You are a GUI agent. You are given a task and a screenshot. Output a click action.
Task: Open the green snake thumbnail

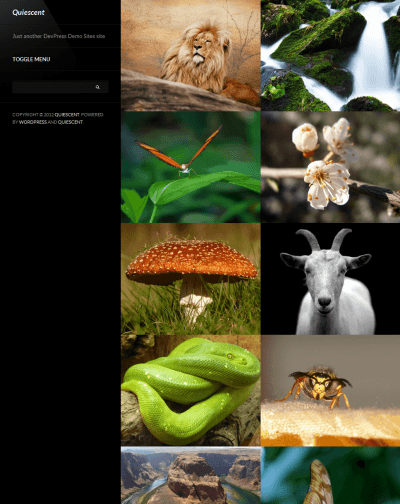[191, 391]
